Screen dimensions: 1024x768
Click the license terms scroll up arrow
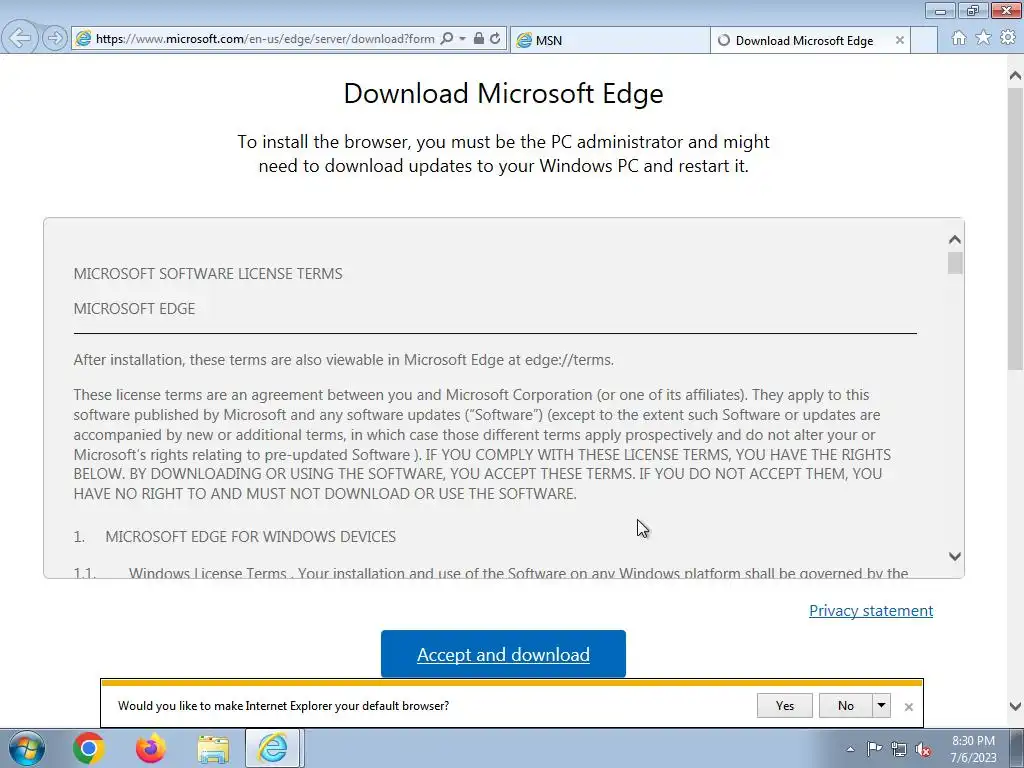(x=955, y=240)
